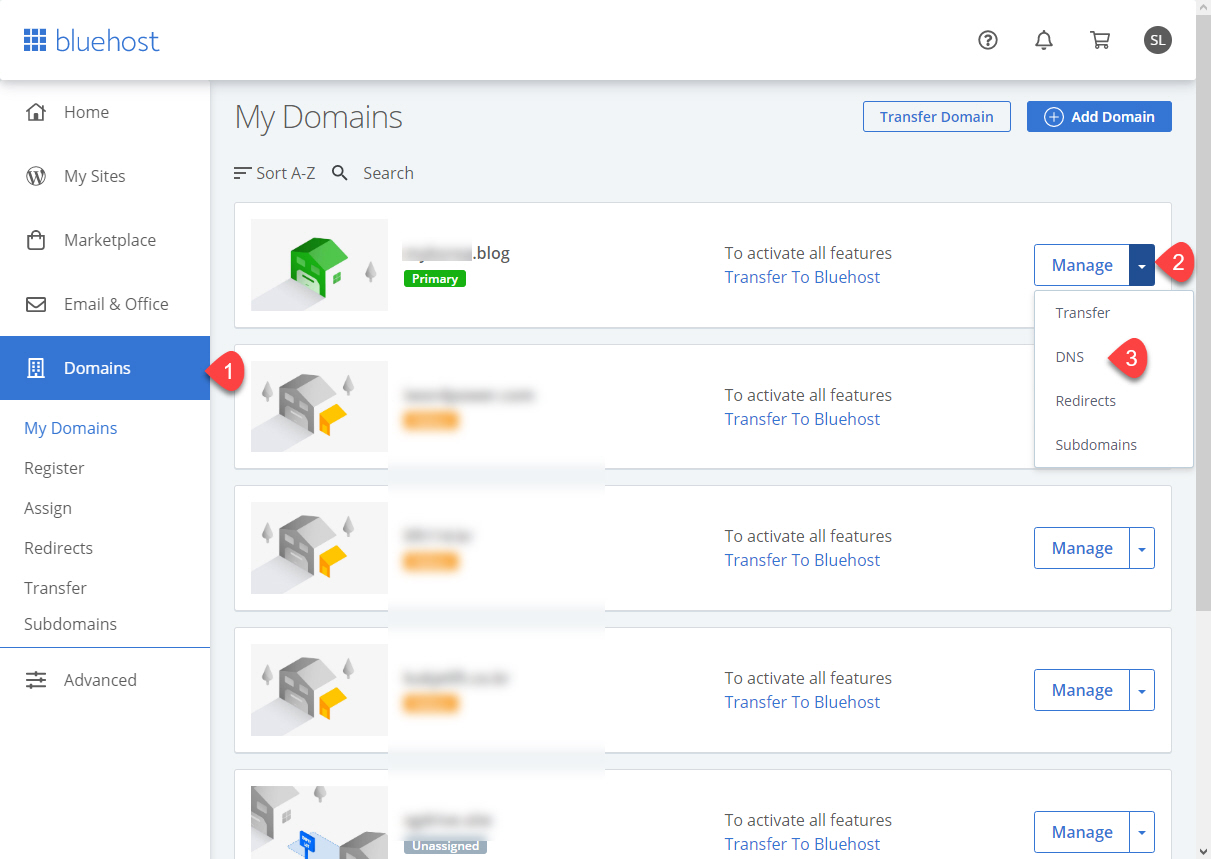Go to Subdomains sidebar sublink
Viewport: 1211px width, 859px height.
click(70, 624)
